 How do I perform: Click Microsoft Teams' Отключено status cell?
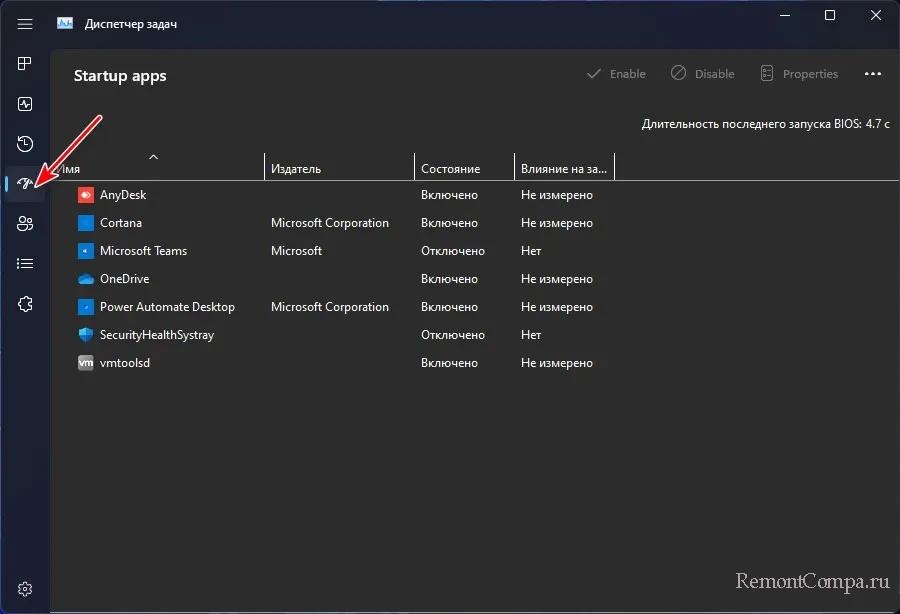(x=452, y=251)
